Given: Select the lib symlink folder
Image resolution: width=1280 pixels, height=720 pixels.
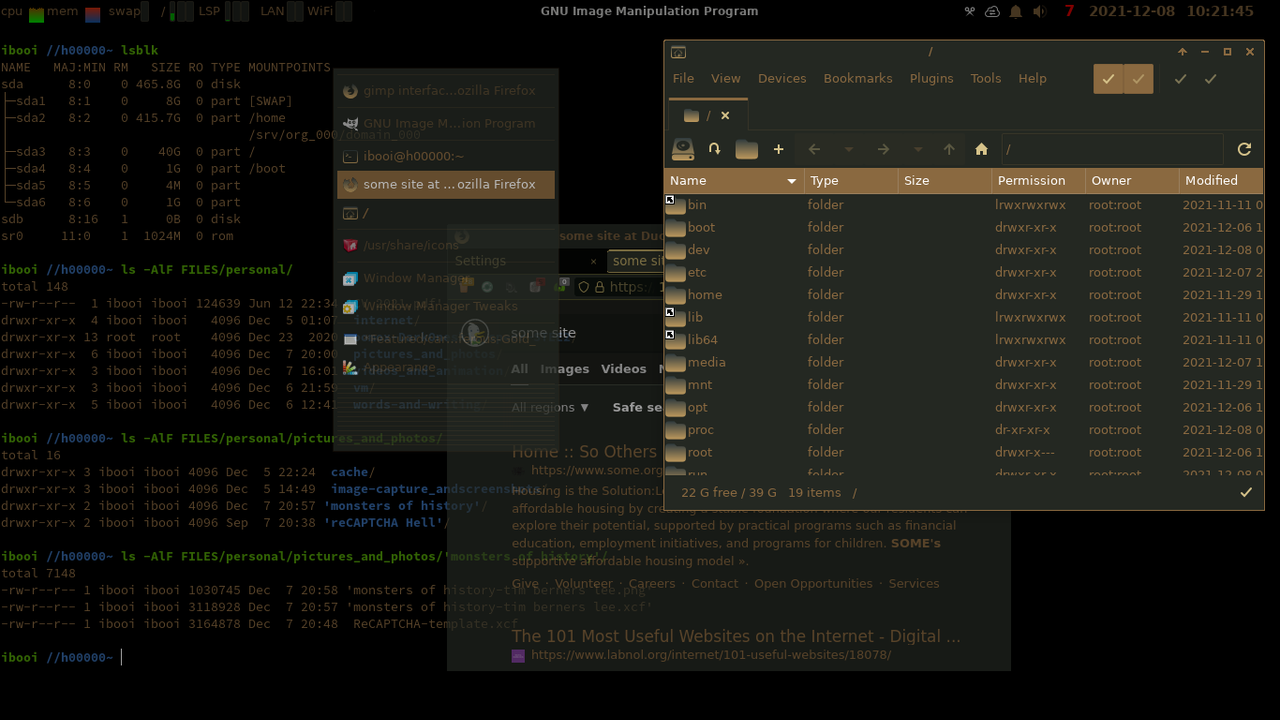Looking at the screenshot, I should click(x=964, y=317).
